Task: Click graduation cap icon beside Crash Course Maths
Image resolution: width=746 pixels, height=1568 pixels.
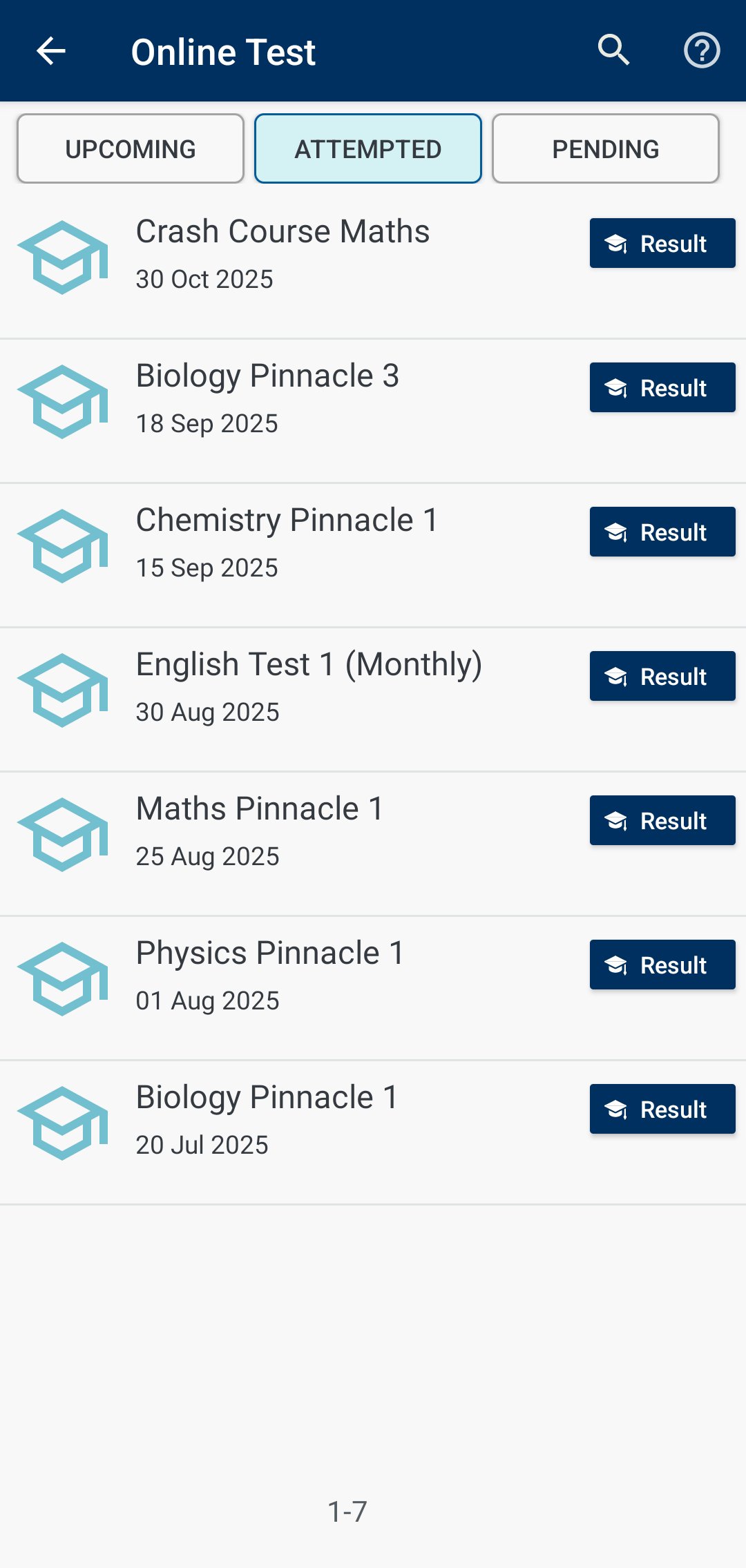Action: coord(63,258)
